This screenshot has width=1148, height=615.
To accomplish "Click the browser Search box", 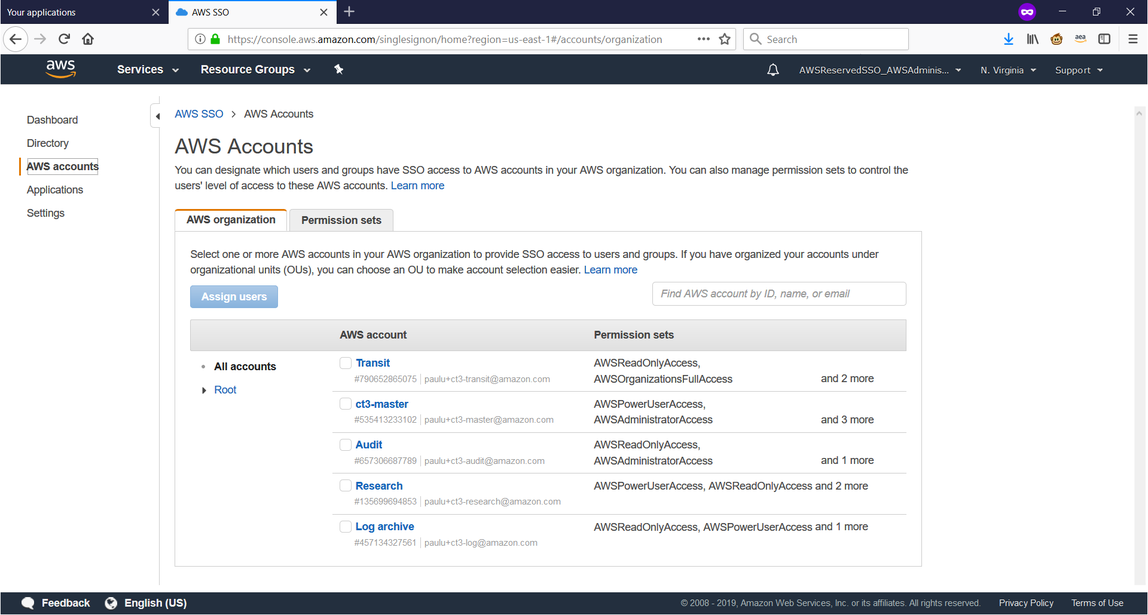I will point(826,40).
